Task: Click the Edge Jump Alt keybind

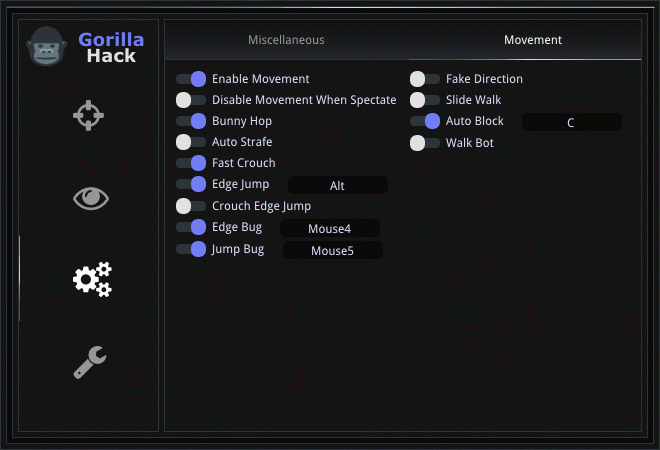Action: tap(337, 185)
